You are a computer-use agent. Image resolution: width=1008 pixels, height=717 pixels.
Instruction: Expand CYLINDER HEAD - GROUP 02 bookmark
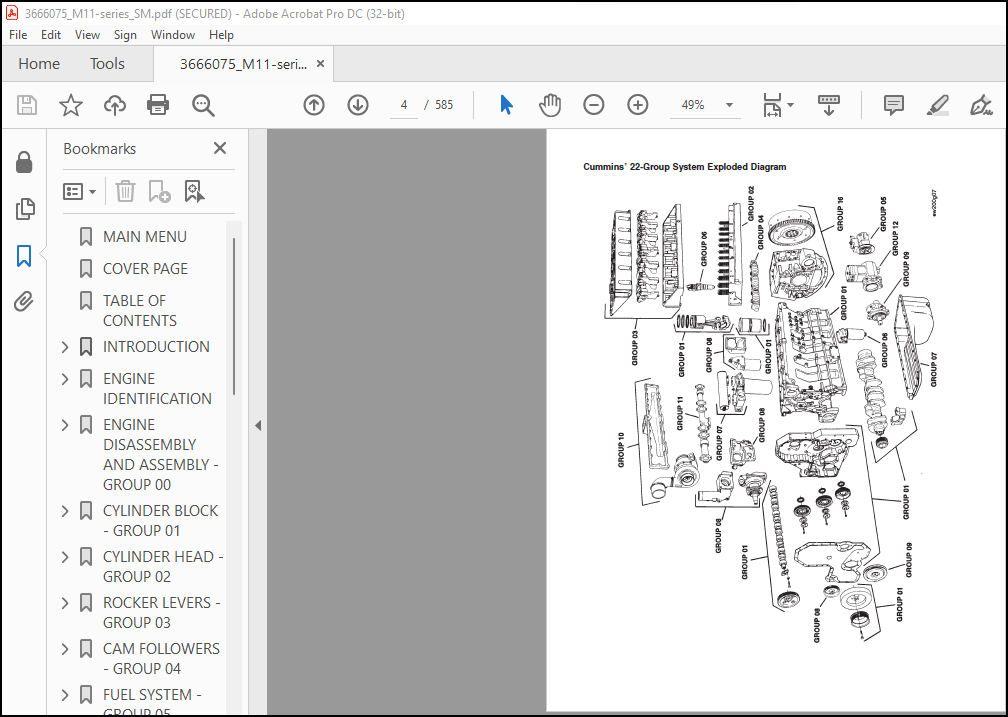[x=65, y=557]
